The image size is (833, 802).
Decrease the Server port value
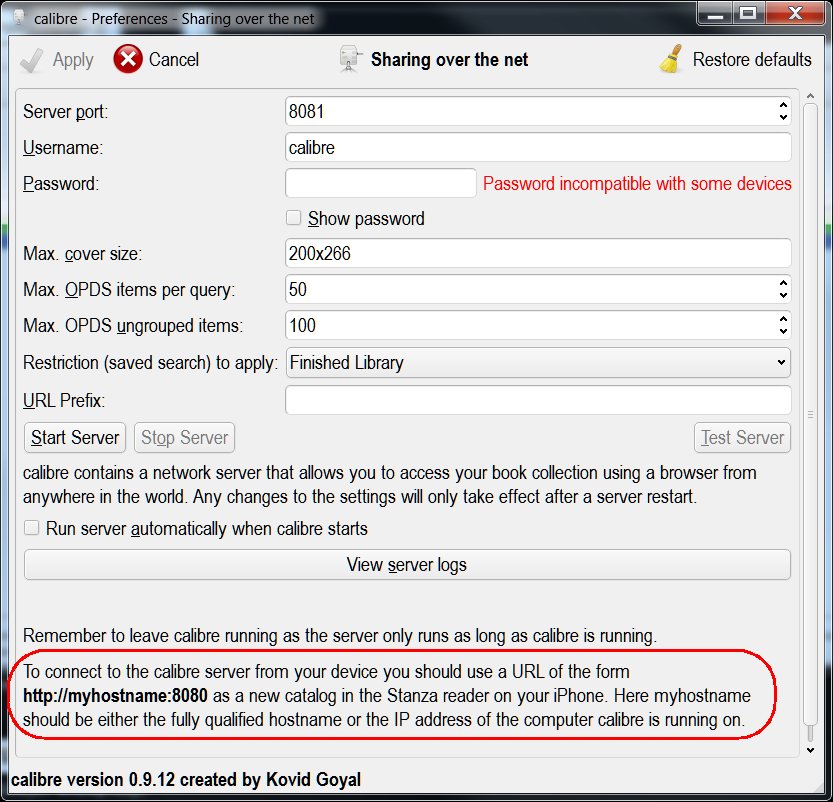tap(783, 117)
